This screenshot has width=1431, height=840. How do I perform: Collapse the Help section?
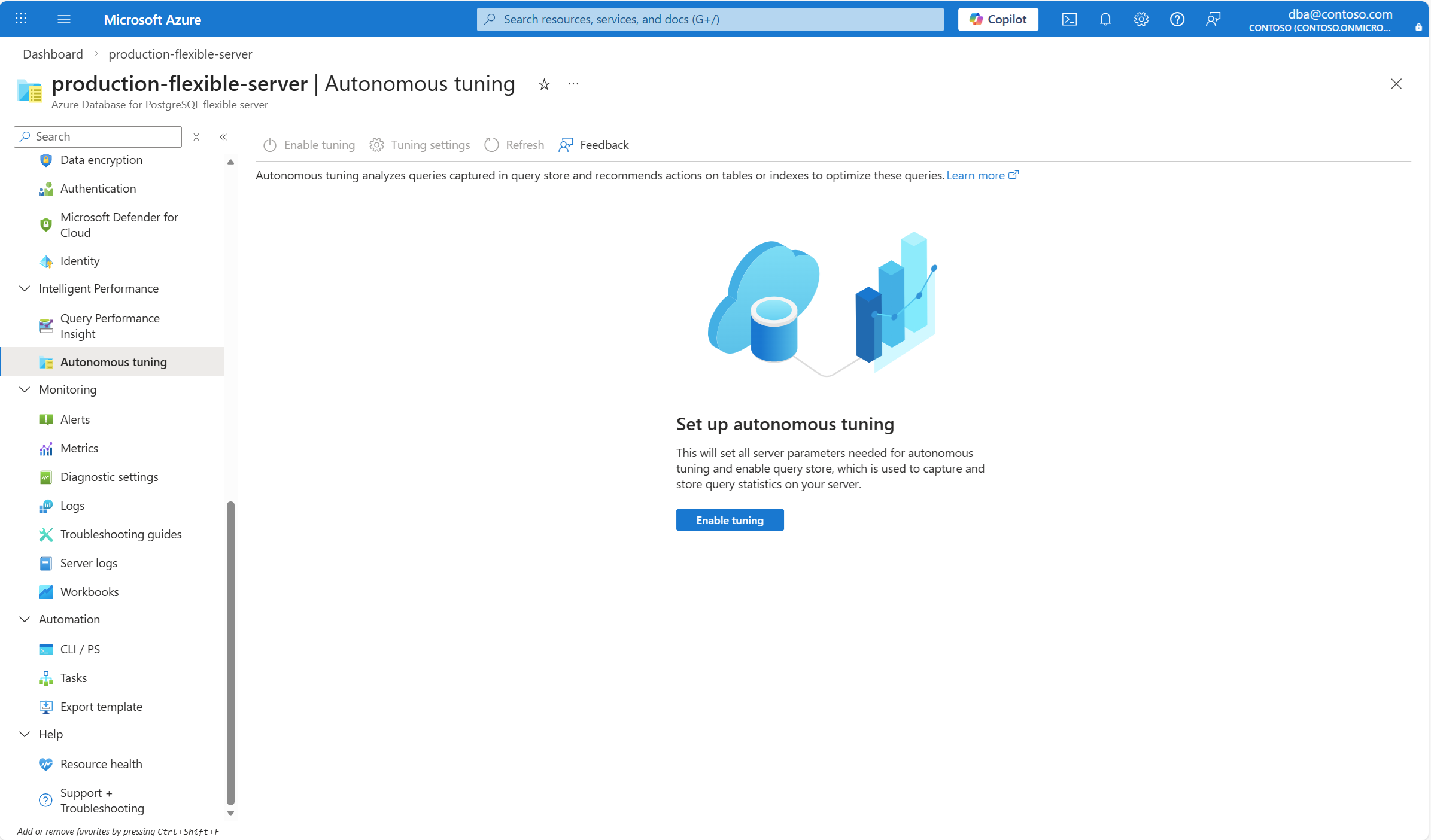click(25, 734)
